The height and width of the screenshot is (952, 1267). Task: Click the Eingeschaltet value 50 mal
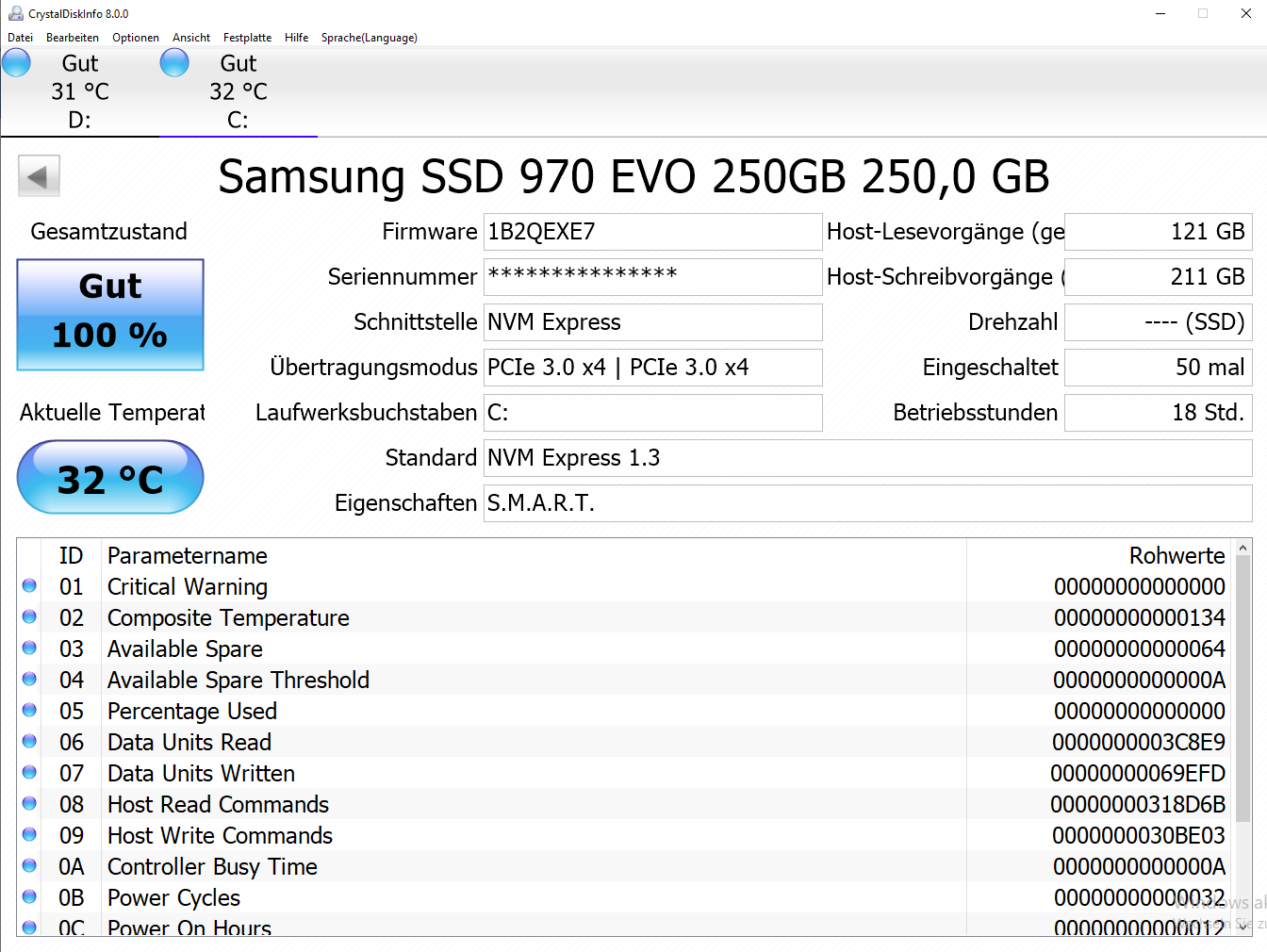(1158, 368)
